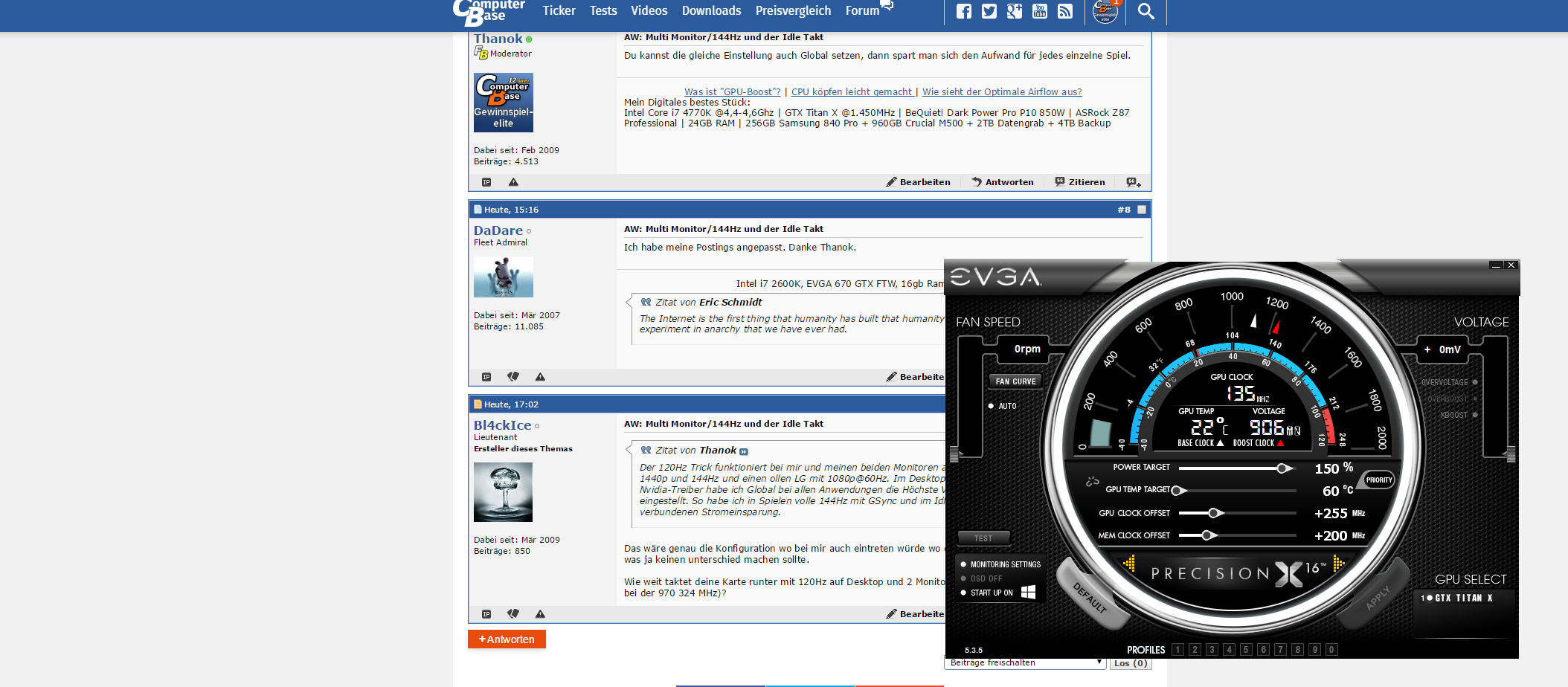Image resolution: width=1568 pixels, height=687 pixels.
Task: Open the YouTube icon in header
Action: pos(1040,11)
